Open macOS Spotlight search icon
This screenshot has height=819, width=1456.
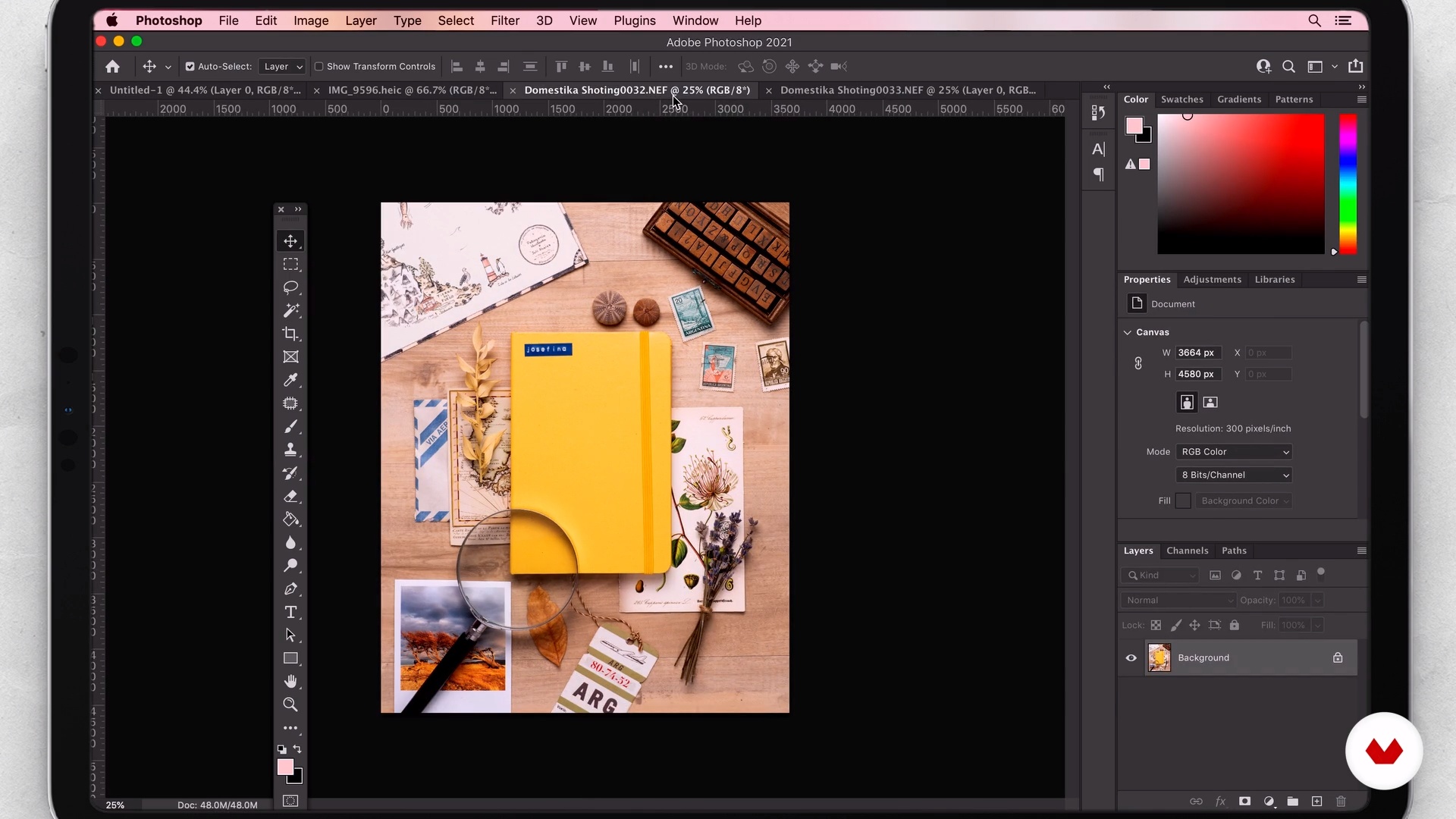[x=1315, y=20]
